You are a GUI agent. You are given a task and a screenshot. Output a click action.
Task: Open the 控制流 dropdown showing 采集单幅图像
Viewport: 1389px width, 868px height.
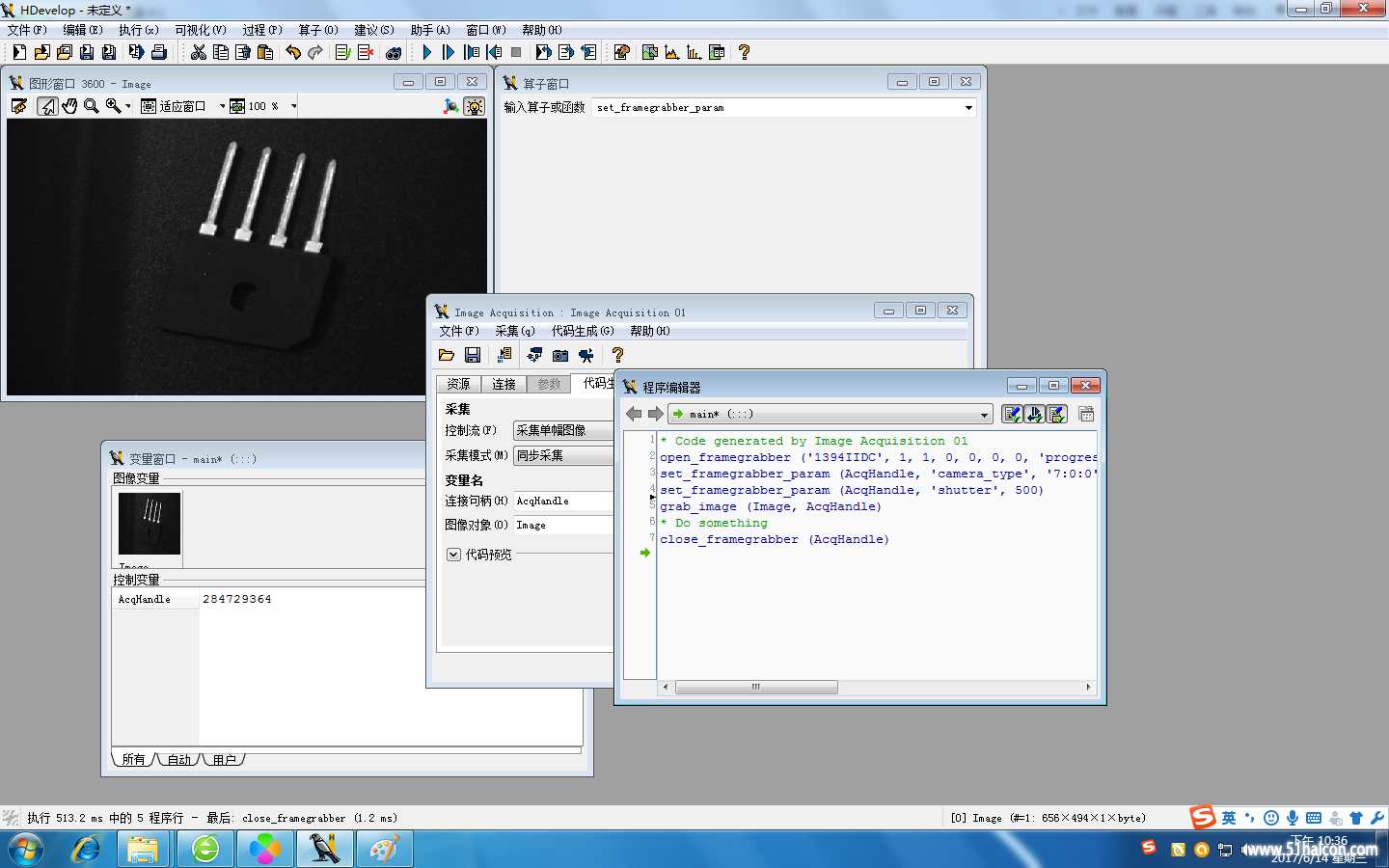pos(564,430)
